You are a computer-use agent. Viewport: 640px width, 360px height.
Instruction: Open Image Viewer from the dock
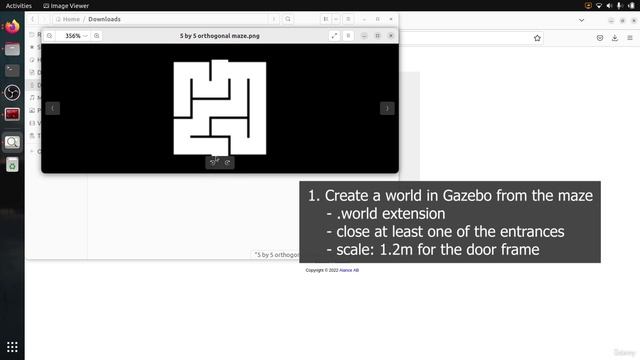12,142
